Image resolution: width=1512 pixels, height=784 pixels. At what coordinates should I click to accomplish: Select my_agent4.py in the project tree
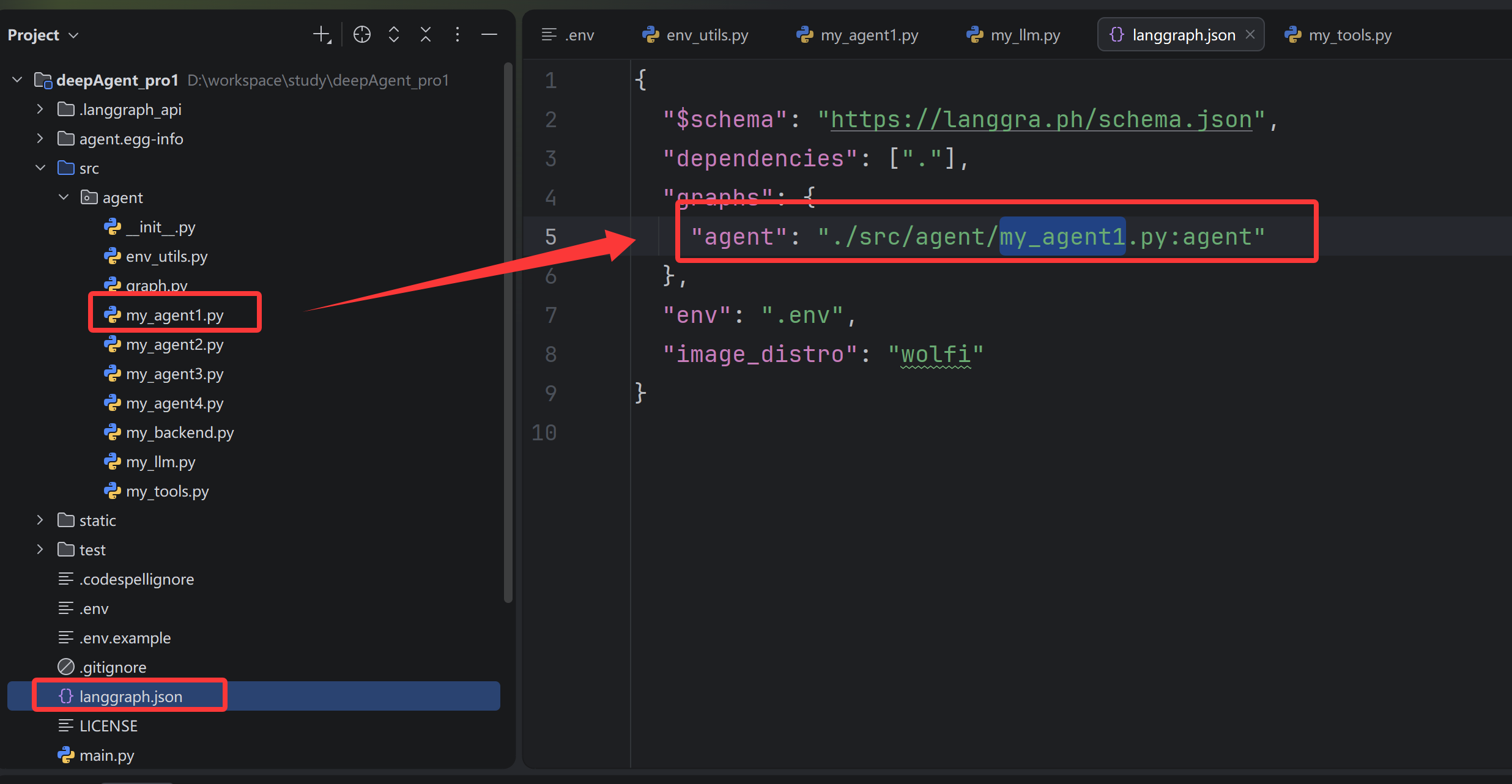[x=174, y=403]
